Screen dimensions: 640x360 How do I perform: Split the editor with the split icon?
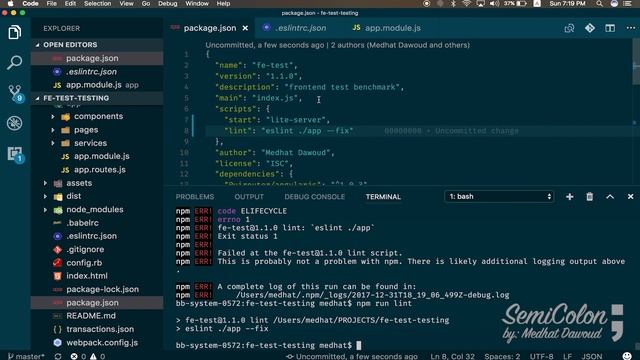pos(610,28)
